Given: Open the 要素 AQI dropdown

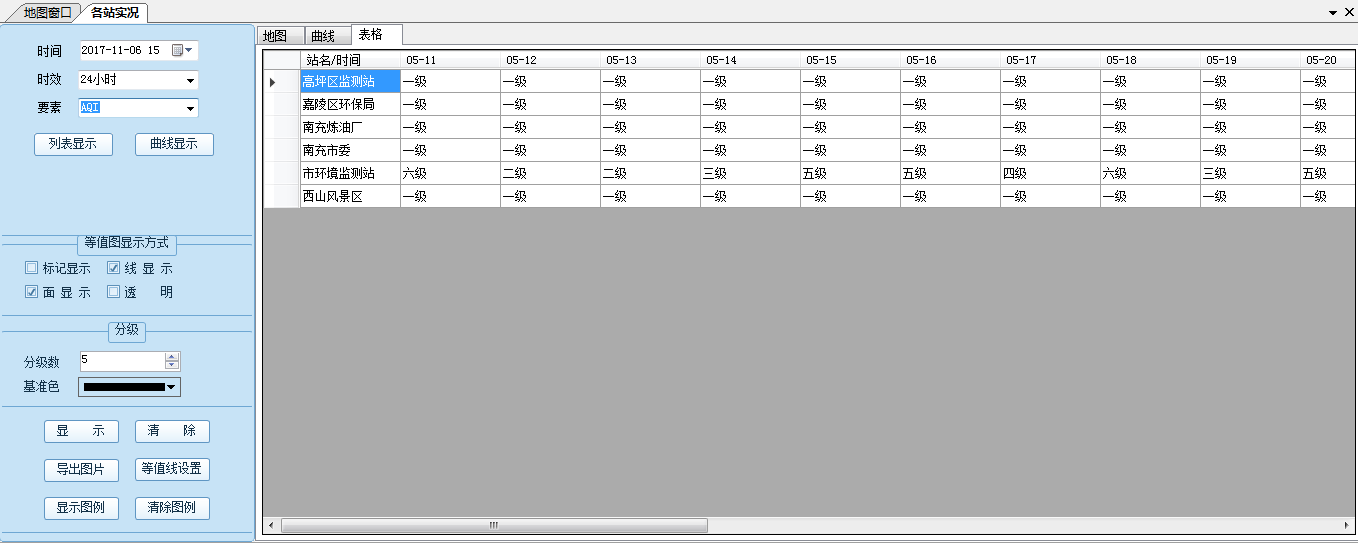Looking at the screenshot, I should [x=190, y=109].
